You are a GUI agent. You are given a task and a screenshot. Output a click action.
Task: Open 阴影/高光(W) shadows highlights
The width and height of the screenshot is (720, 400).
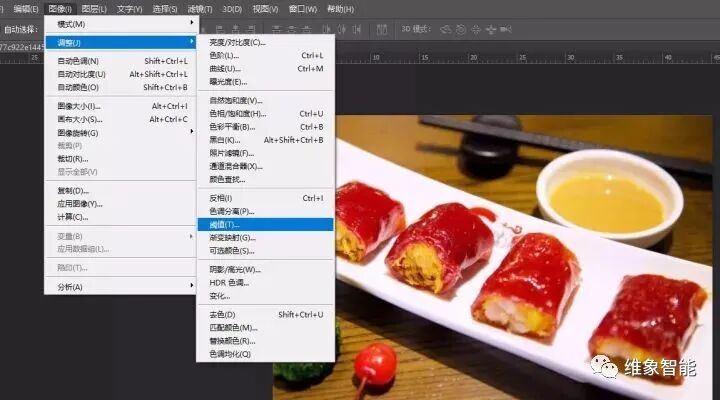coord(265,270)
